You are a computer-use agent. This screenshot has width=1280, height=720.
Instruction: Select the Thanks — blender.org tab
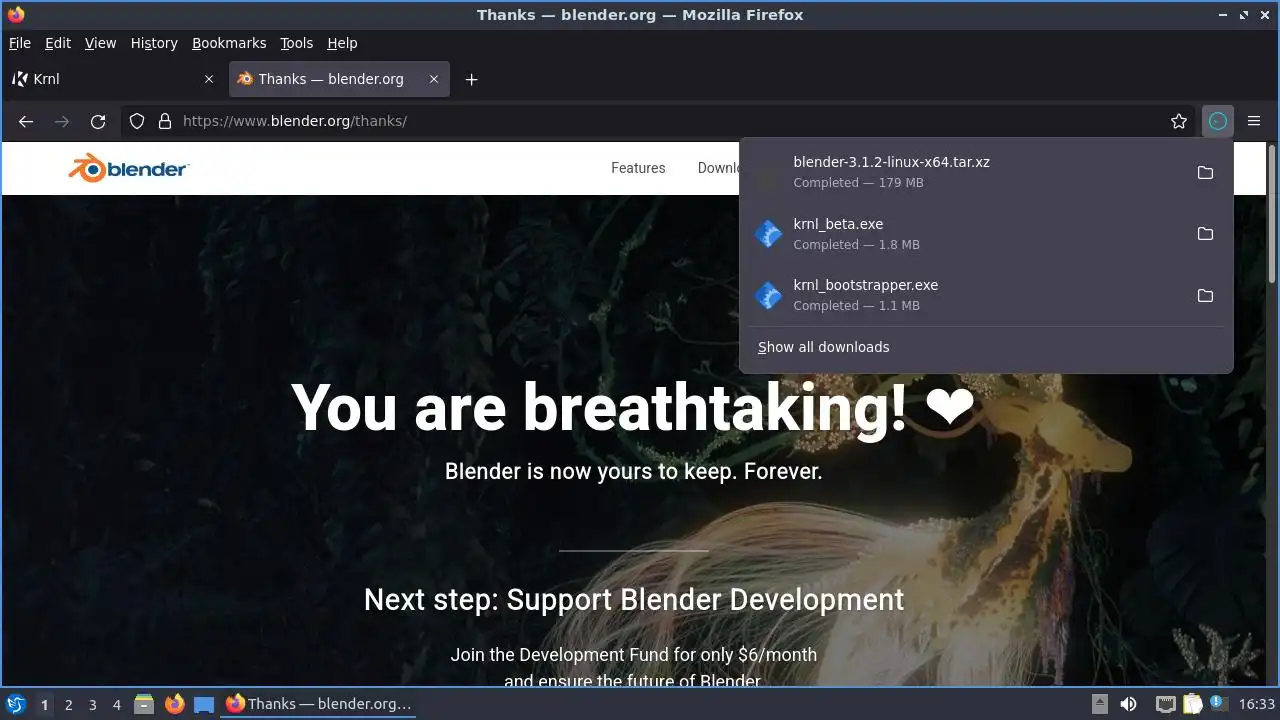click(x=339, y=79)
